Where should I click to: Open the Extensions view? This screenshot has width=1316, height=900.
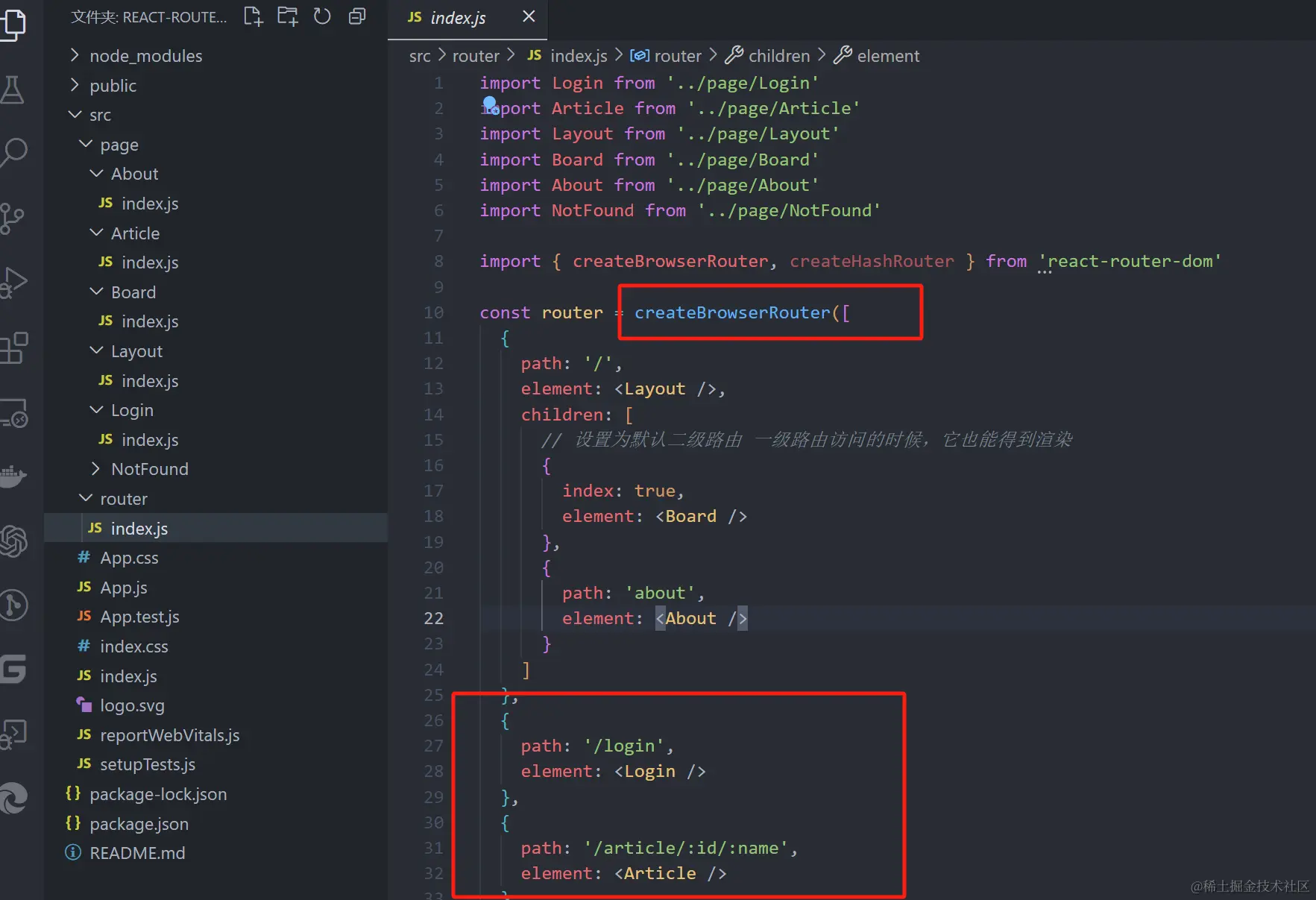click(13, 347)
